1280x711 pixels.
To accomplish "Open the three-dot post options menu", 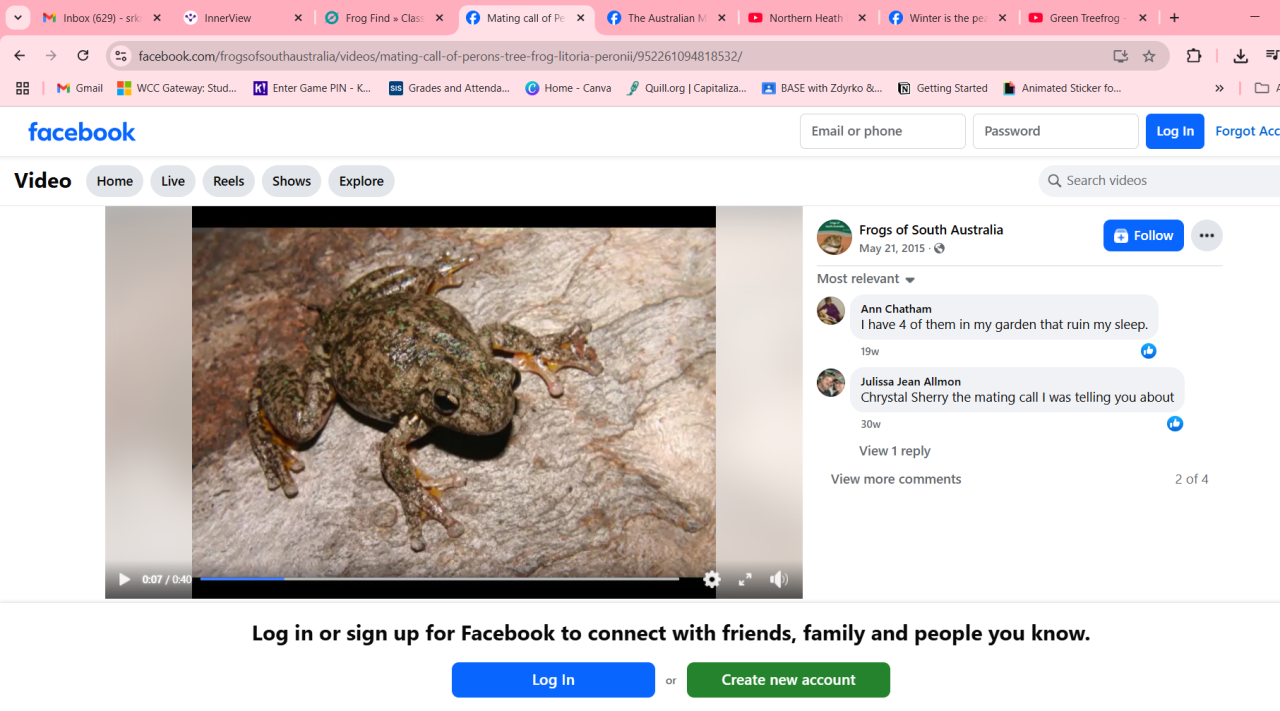I will pyautogui.click(x=1206, y=235).
